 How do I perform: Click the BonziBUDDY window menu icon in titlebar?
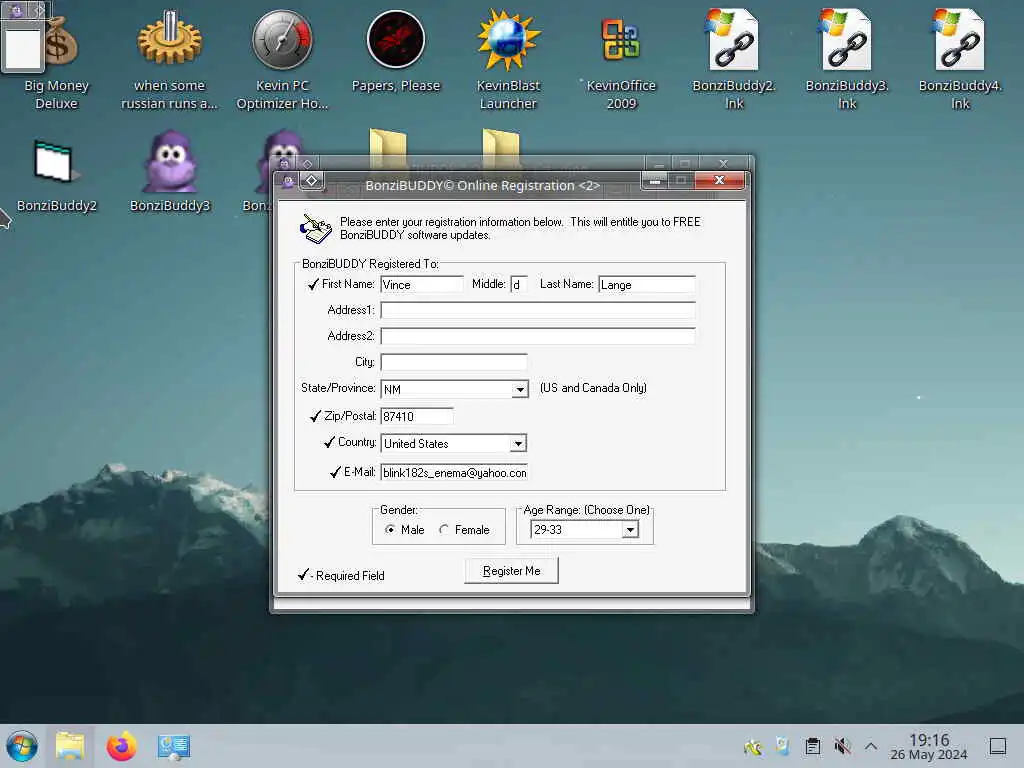288,182
